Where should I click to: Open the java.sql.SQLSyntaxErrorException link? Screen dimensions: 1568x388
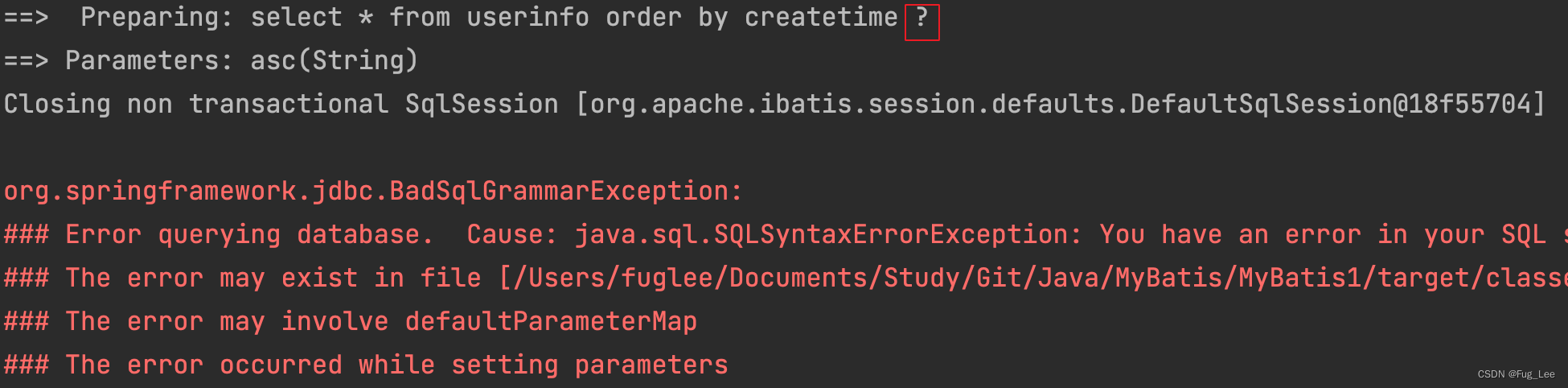(827, 235)
